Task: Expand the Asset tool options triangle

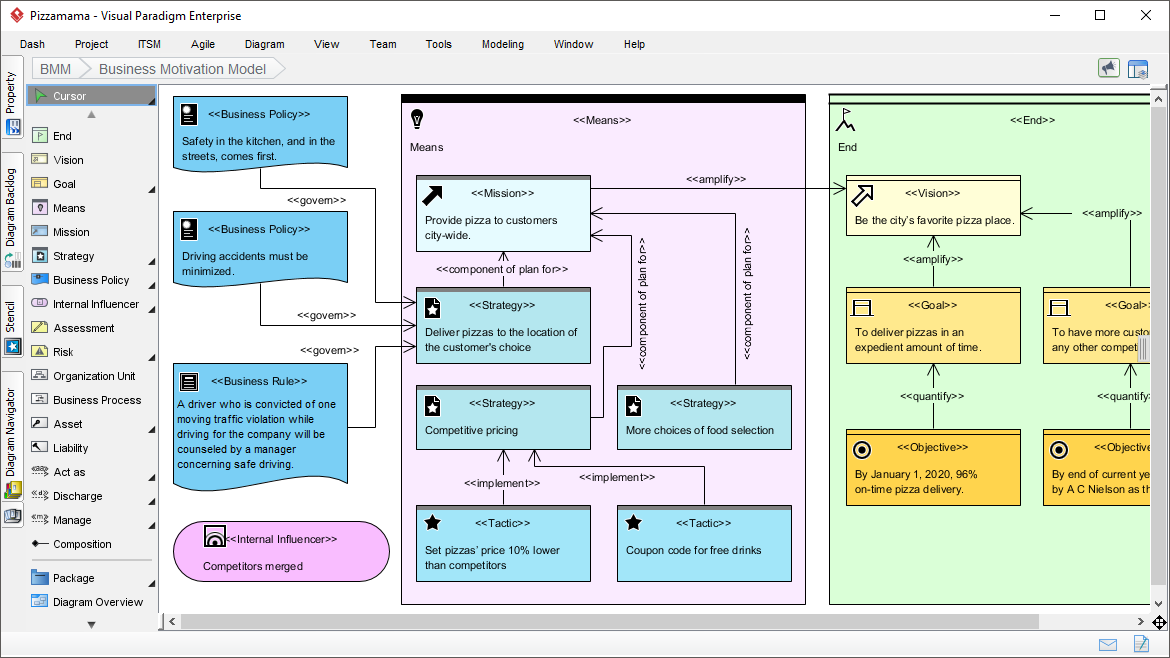Action: point(151,430)
